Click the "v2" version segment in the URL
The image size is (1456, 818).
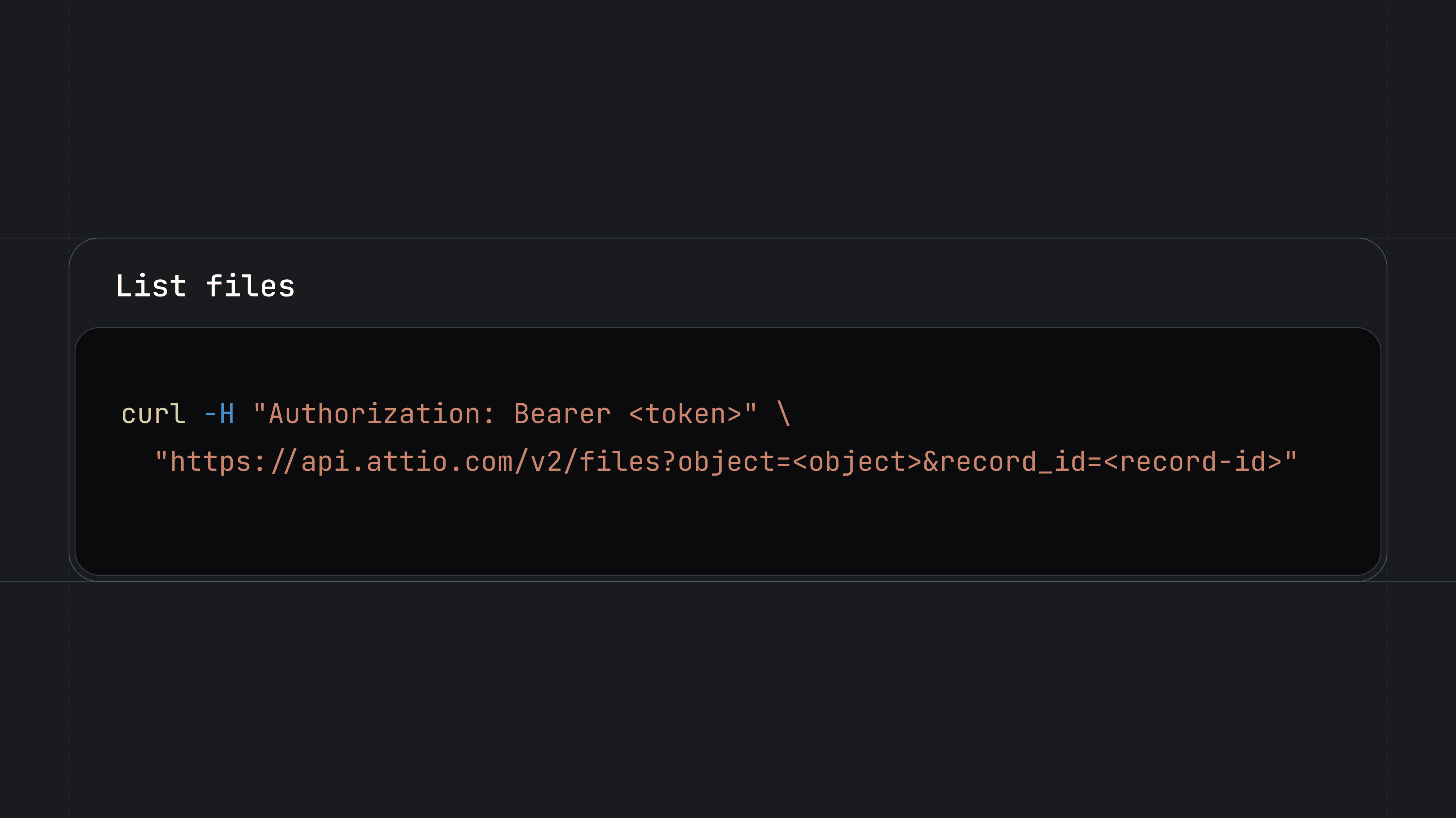click(546, 462)
